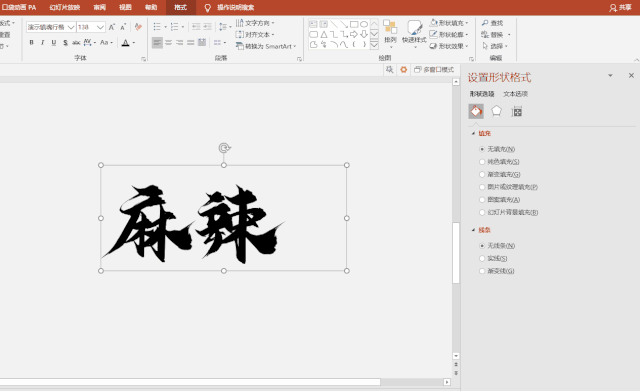The width and height of the screenshot is (640, 391).
Task: Select Solid fill (纯色填充) option
Action: (499, 162)
